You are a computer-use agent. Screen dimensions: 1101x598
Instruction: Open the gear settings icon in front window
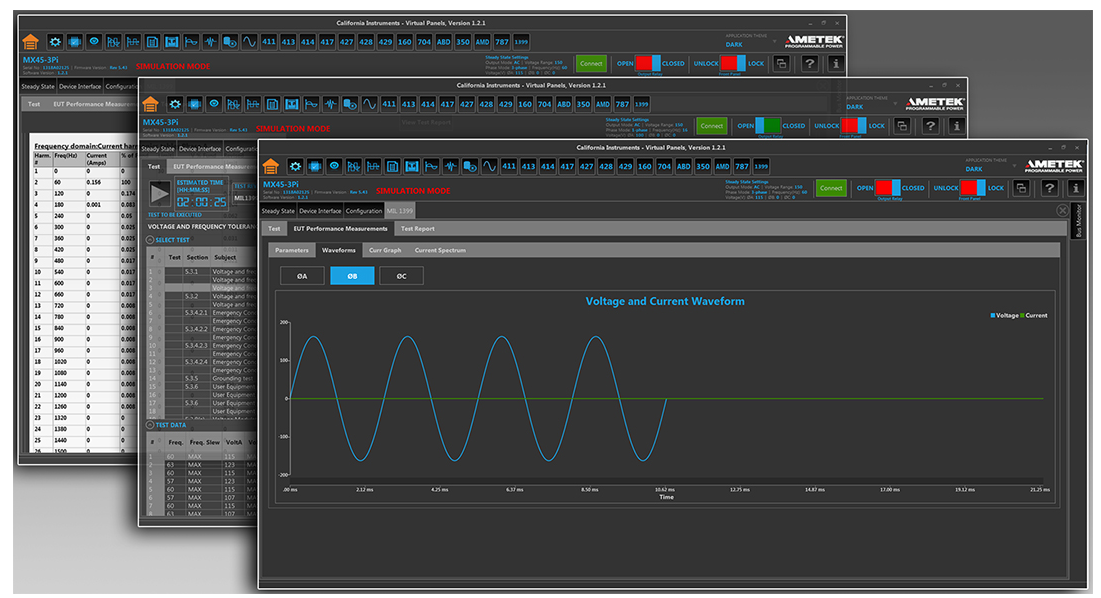[x=296, y=166]
